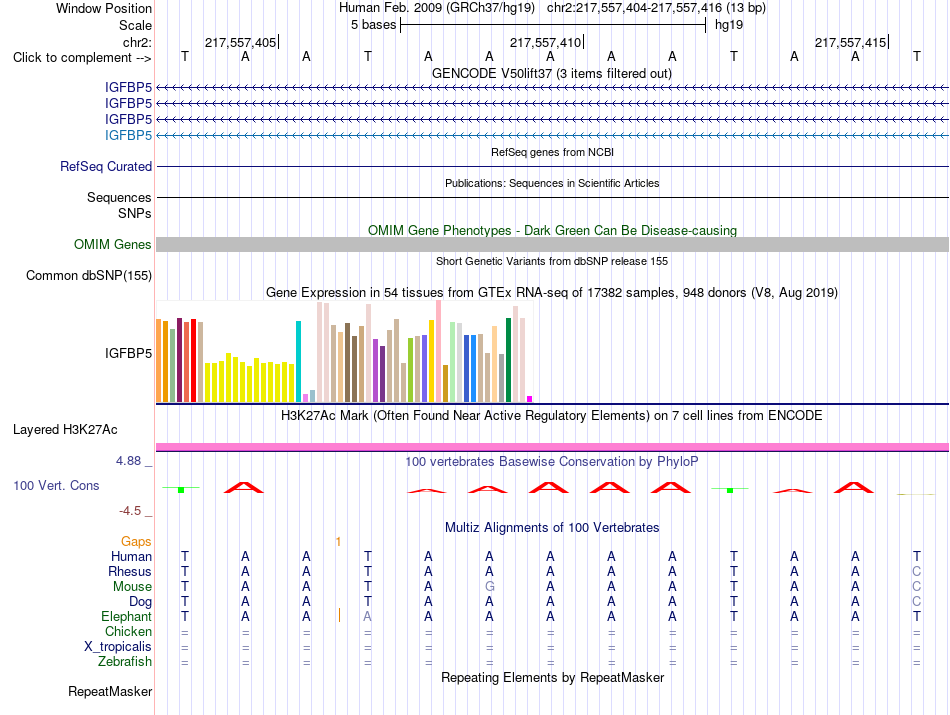The height and width of the screenshot is (715, 950).
Task: Select the RepeatMasker track label
Action: [110, 691]
